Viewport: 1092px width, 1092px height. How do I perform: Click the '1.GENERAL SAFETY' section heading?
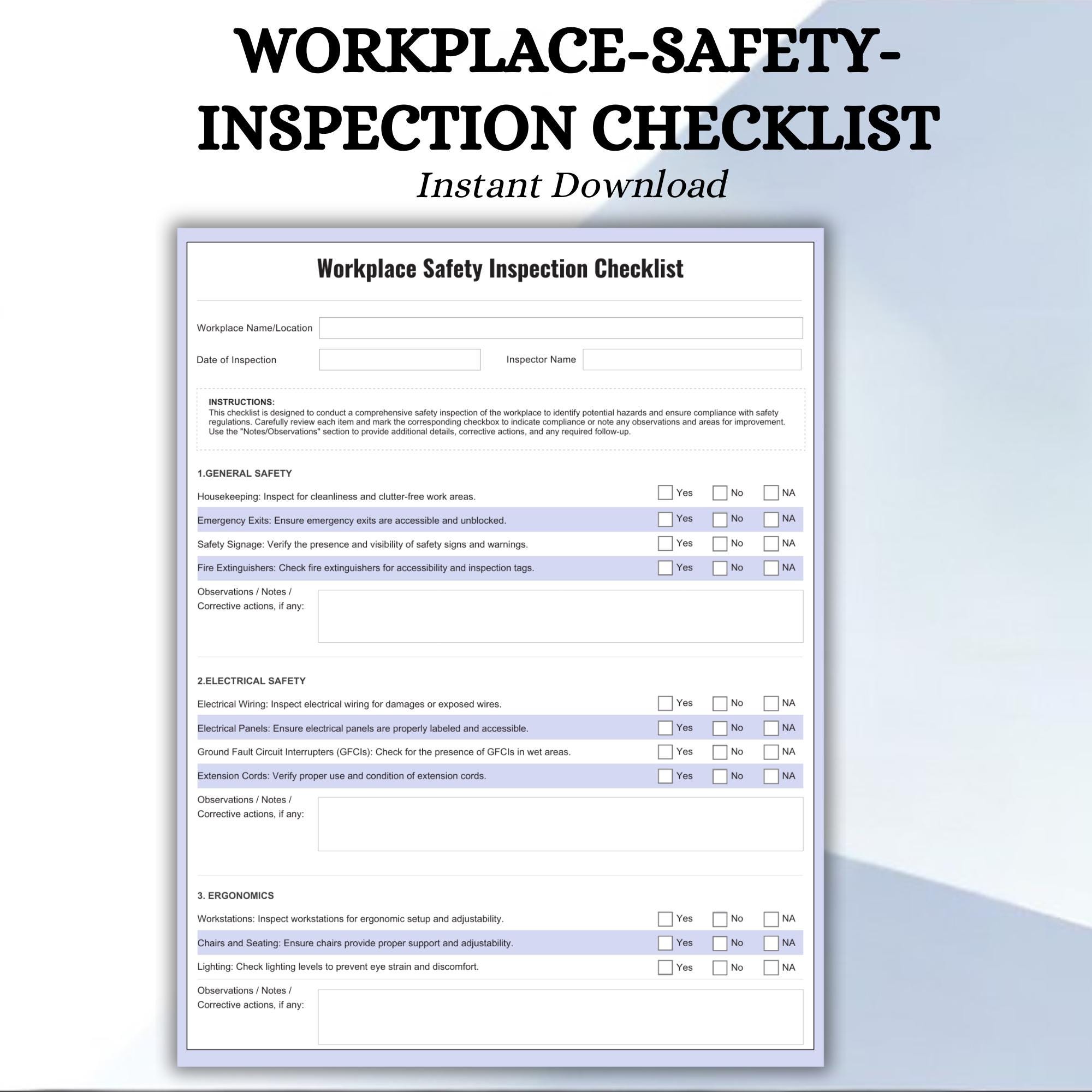pos(244,473)
